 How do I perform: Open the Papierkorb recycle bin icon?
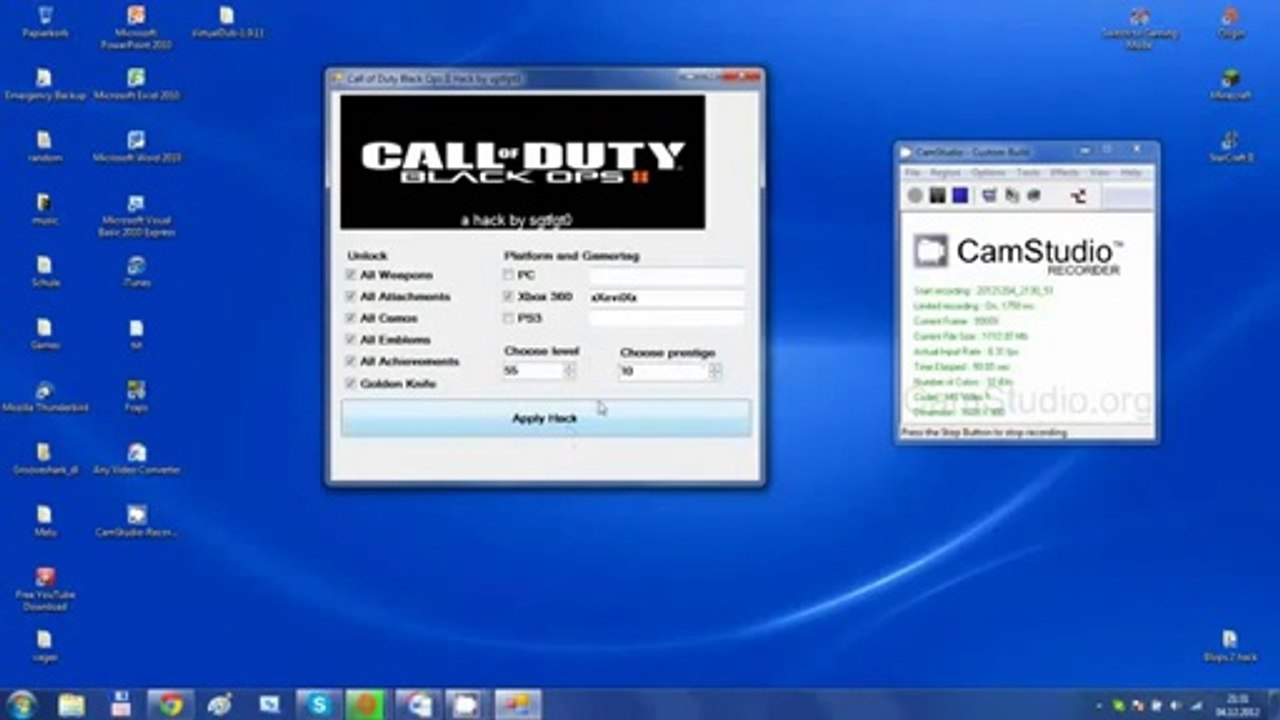[x=45, y=22]
